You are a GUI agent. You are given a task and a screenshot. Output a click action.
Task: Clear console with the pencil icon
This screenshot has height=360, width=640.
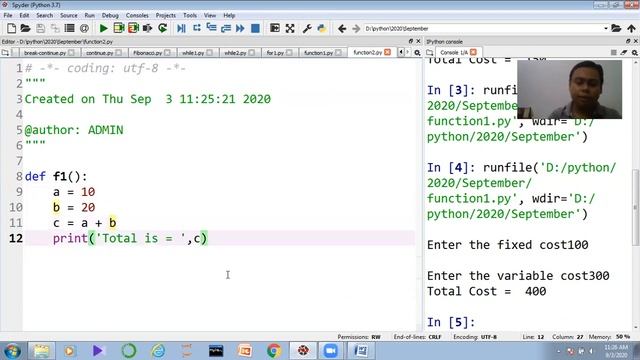[x=624, y=53]
